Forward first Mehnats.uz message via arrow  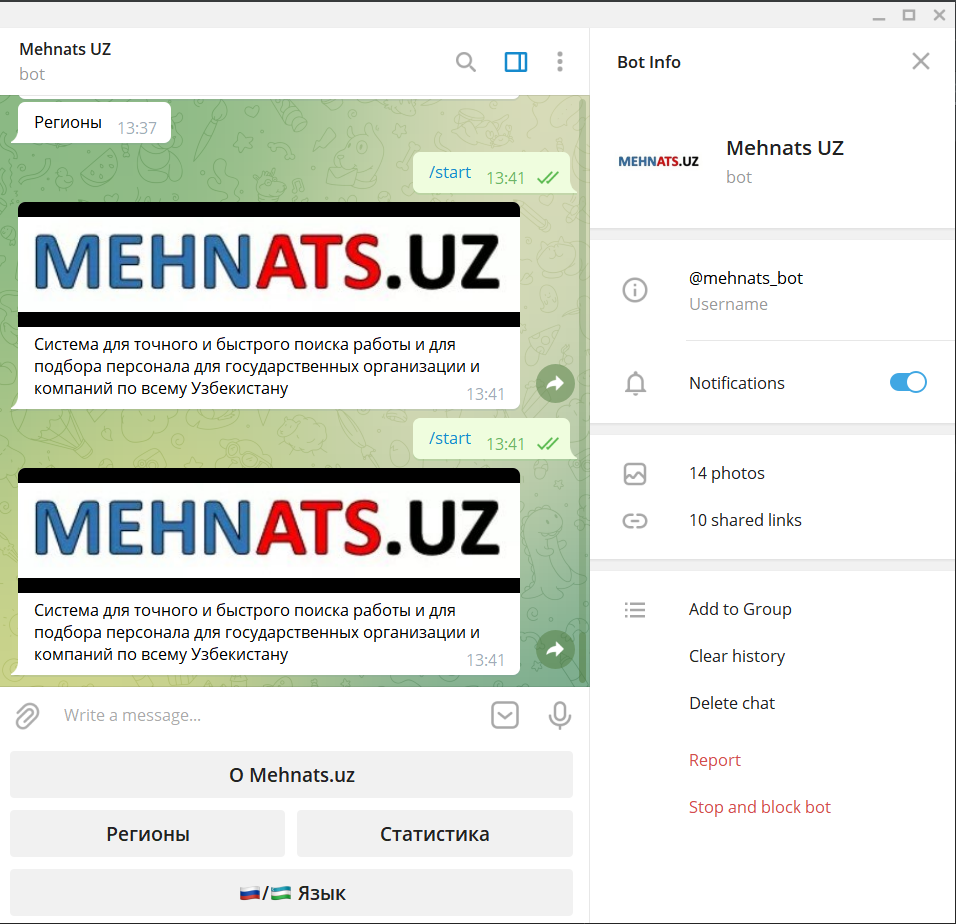pos(555,383)
